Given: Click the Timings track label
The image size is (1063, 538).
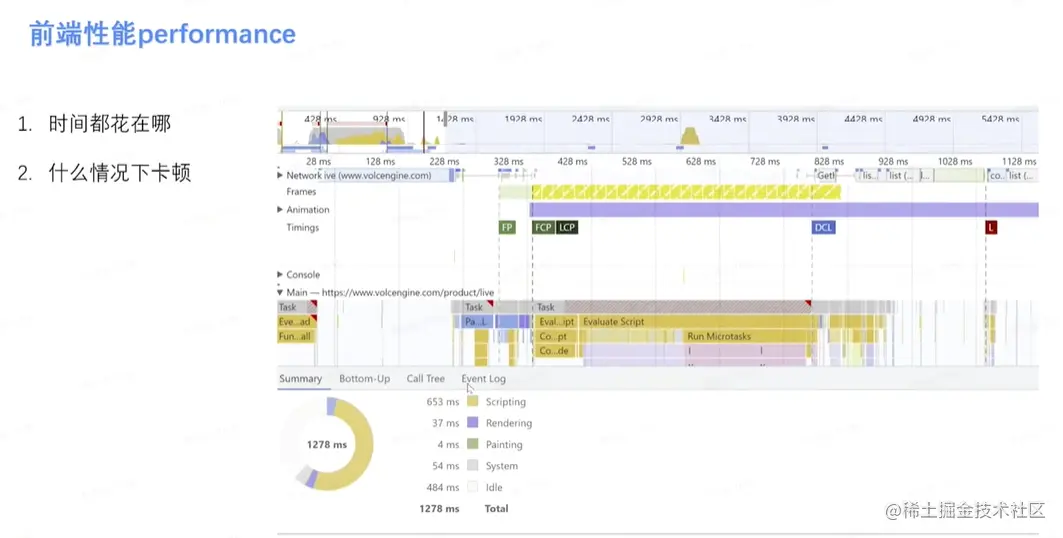Looking at the screenshot, I should pos(302,228).
